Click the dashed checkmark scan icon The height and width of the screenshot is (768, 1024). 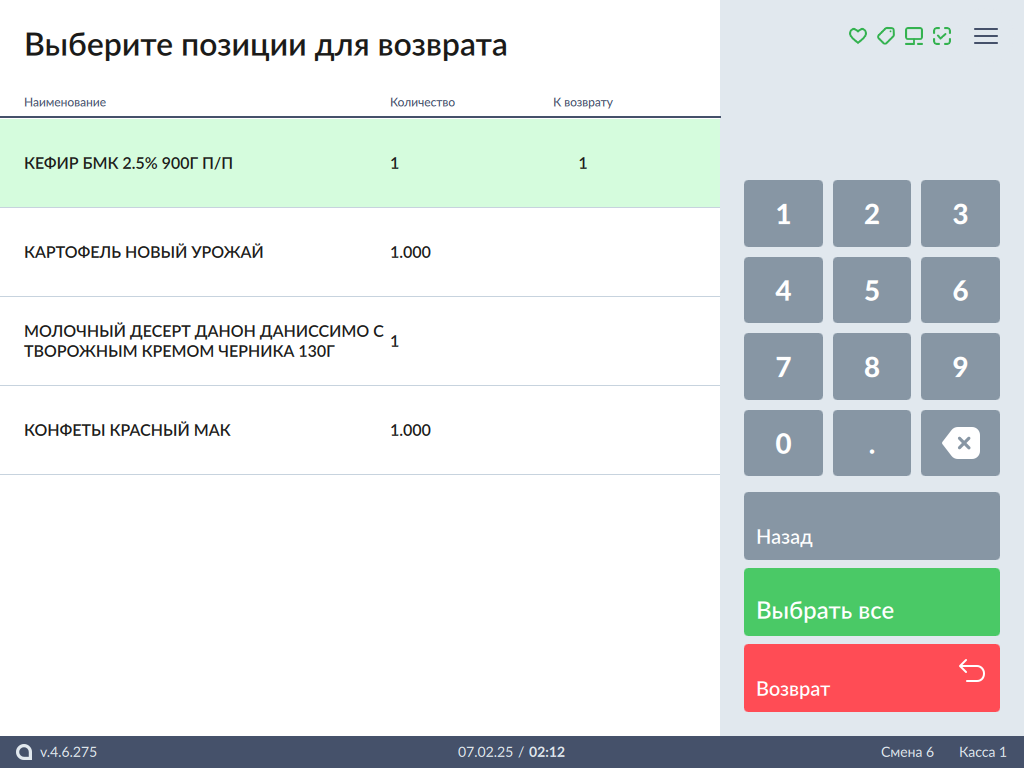(x=941, y=36)
